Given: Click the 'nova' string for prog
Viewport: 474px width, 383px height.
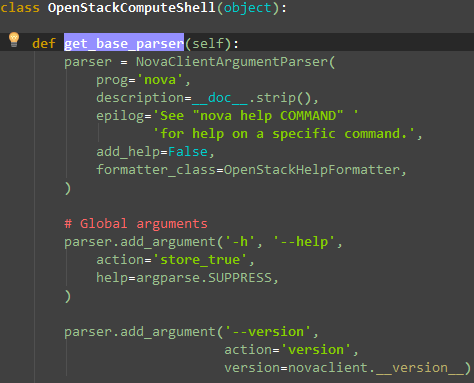Looking at the screenshot, I should (x=160, y=80).
